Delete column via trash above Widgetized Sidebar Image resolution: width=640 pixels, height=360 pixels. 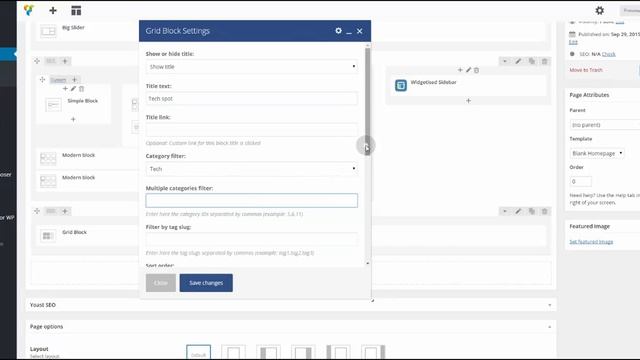tap(476, 70)
